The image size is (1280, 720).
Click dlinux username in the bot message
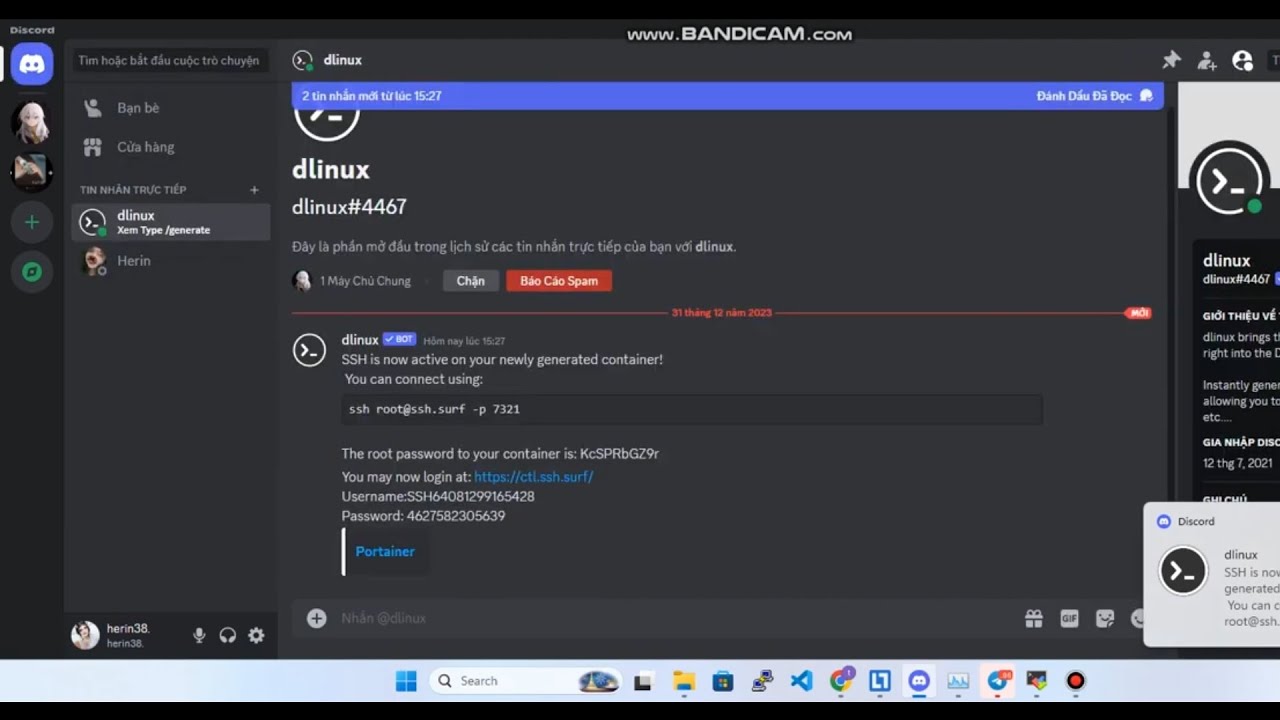[360, 340]
